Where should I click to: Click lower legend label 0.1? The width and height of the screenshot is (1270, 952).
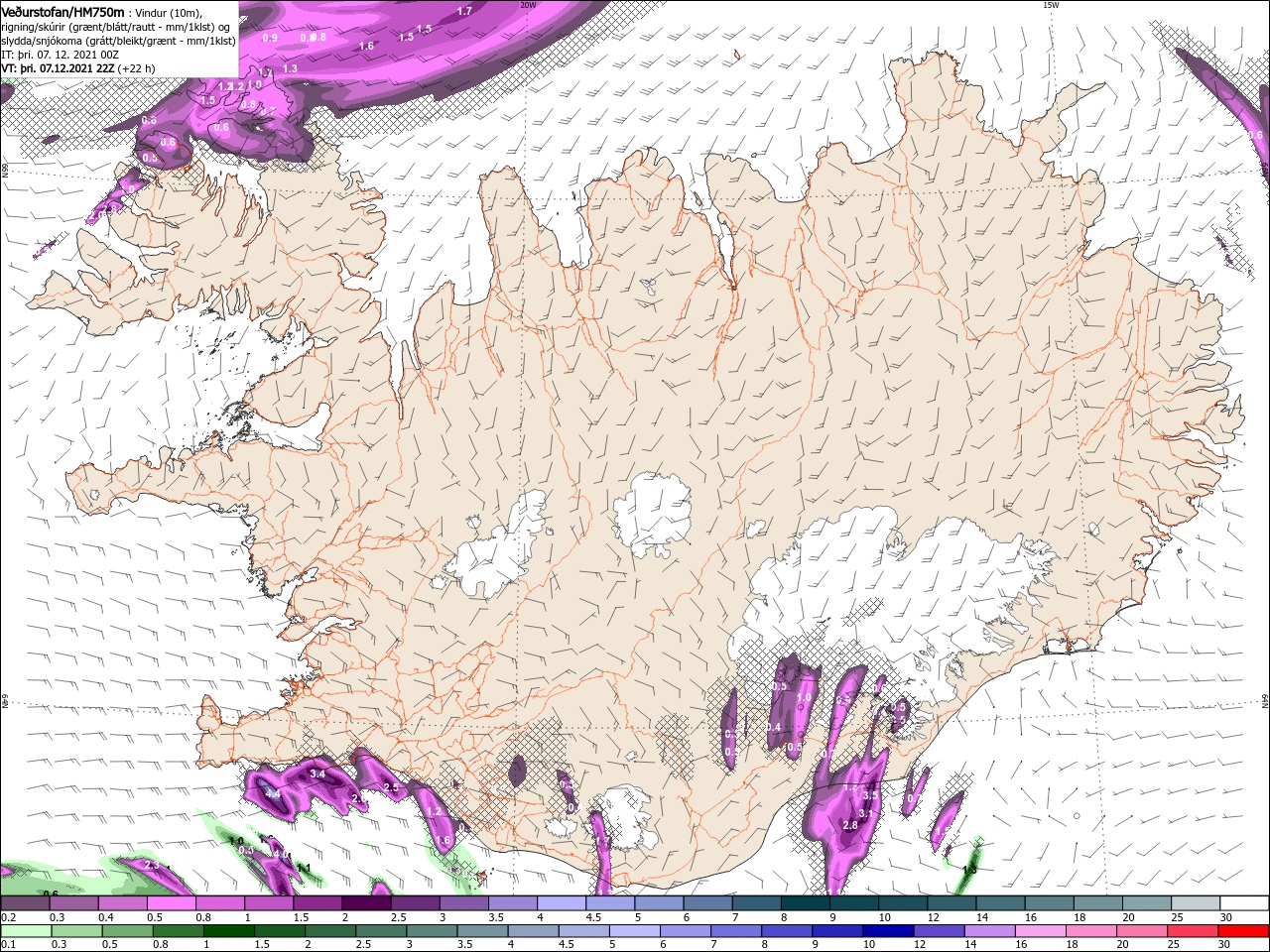tap(6, 945)
